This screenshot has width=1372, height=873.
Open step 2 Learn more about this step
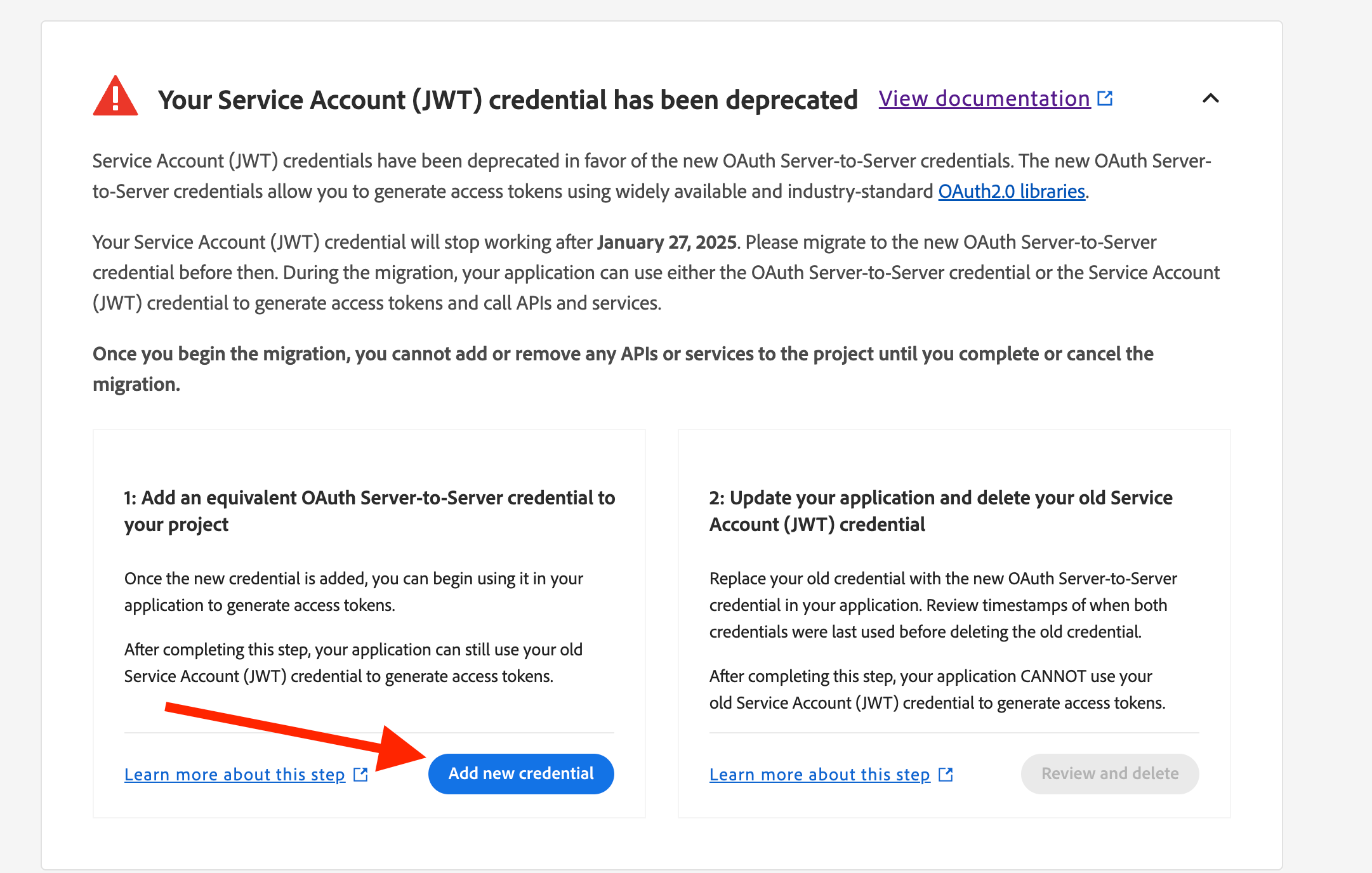[x=820, y=775]
